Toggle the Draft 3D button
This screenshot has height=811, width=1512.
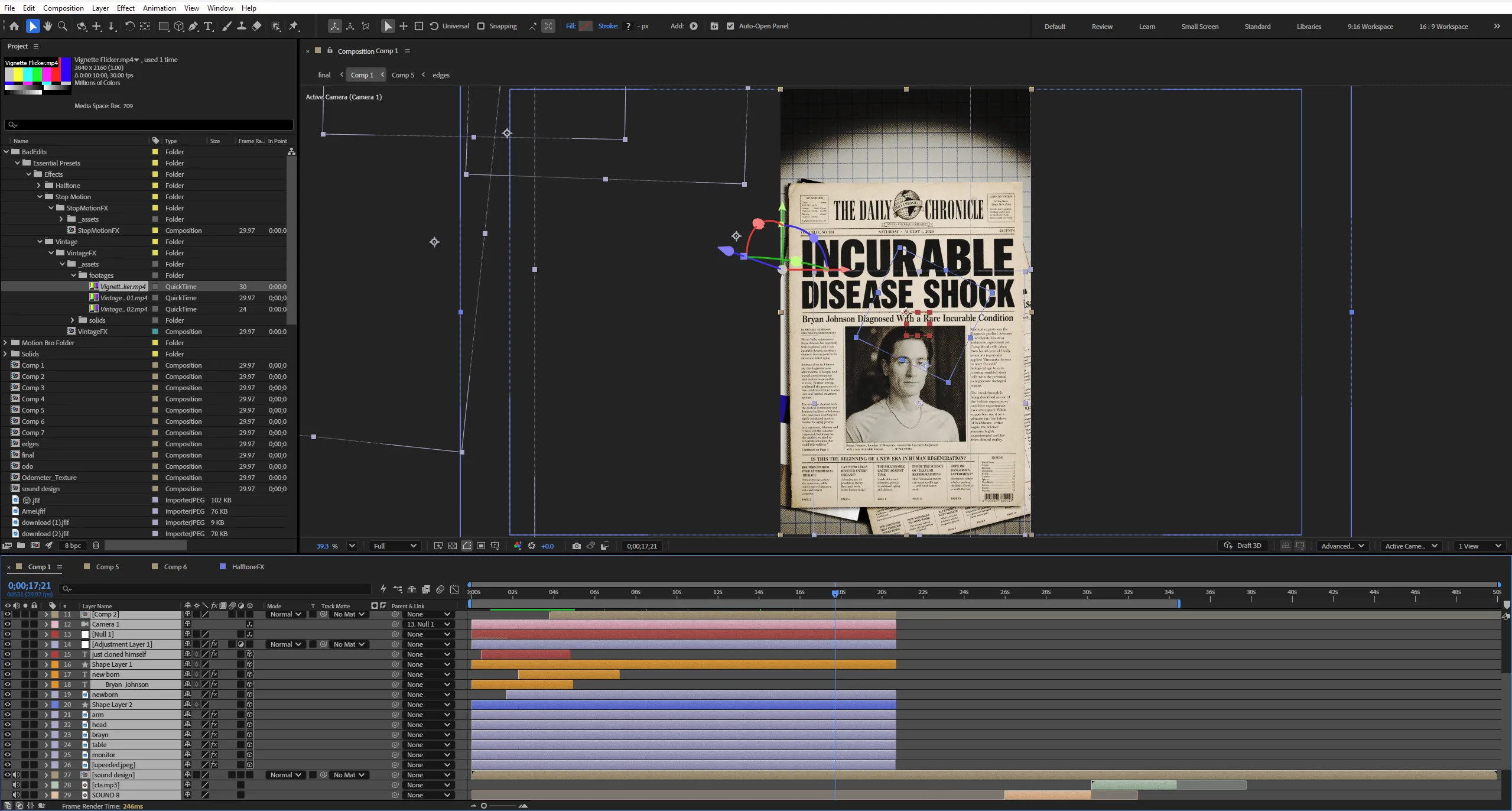[x=1243, y=546]
